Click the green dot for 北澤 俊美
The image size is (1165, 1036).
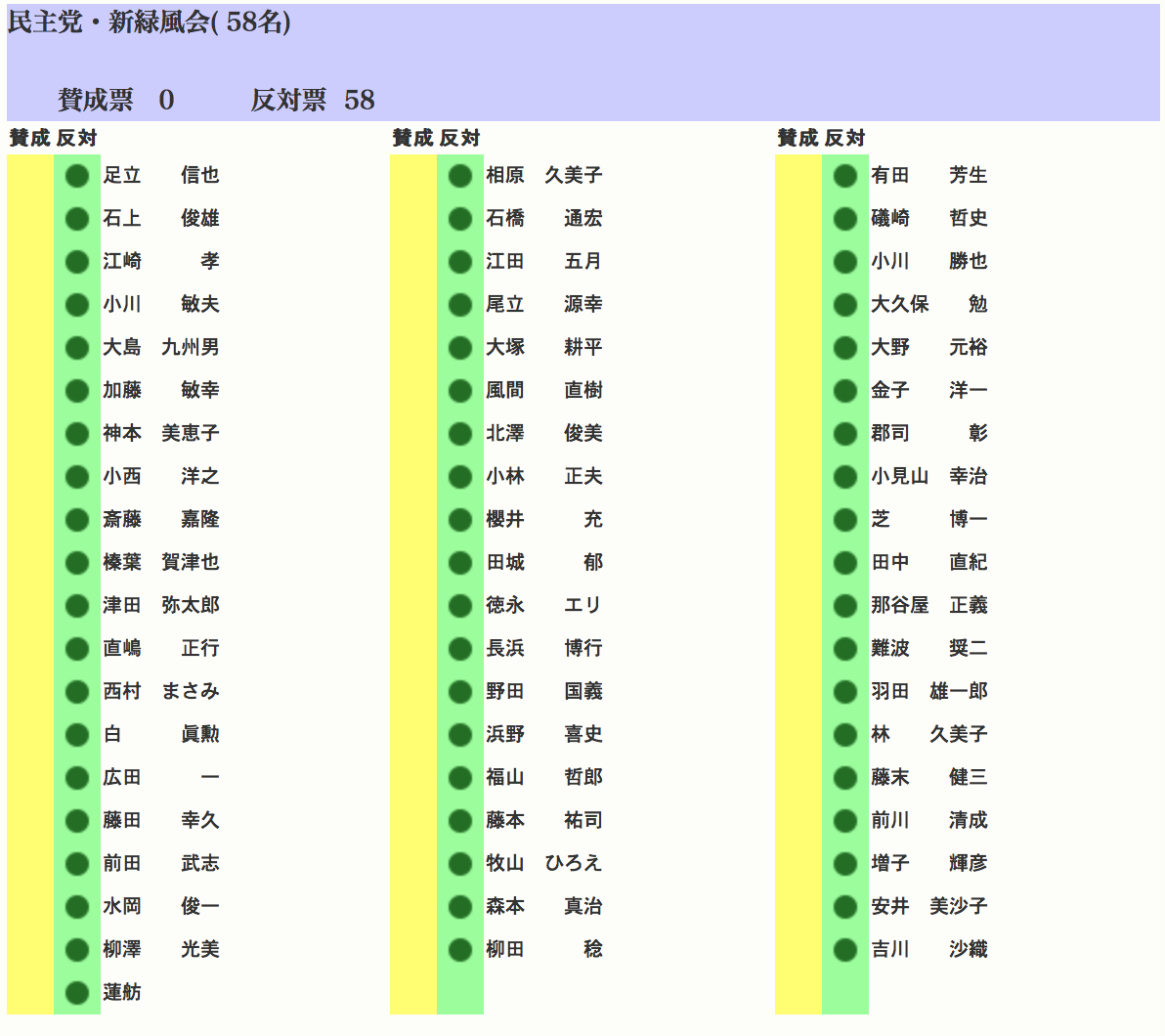coord(460,433)
